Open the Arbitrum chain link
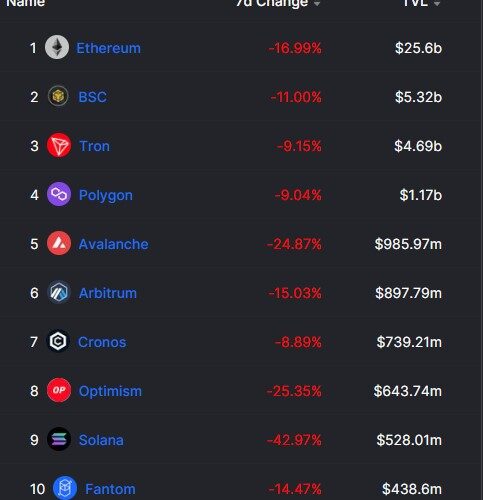This screenshot has width=483, height=500. coord(108,293)
